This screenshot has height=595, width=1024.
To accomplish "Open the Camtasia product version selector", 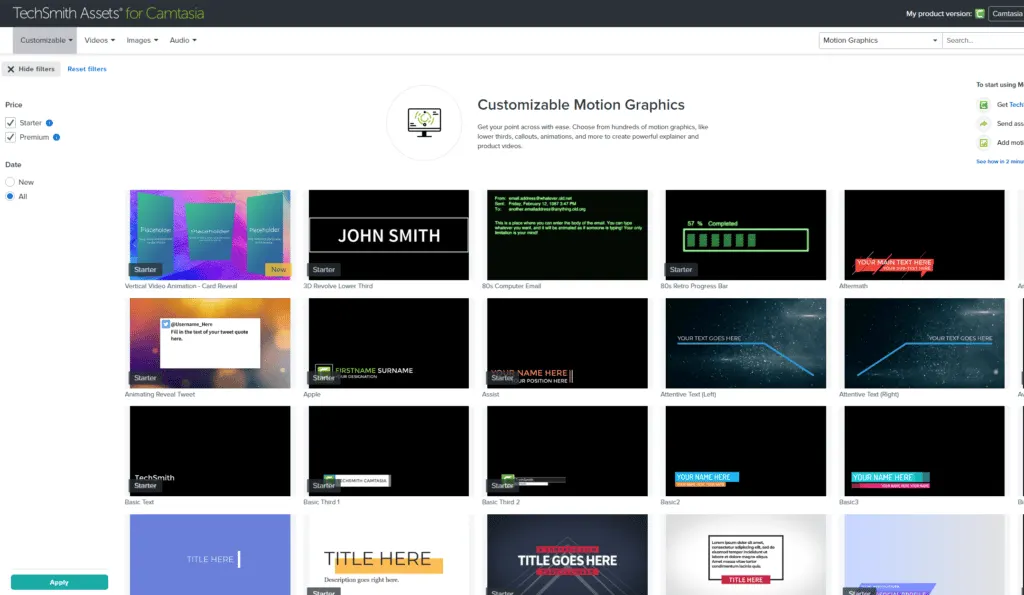I will [1006, 13].
